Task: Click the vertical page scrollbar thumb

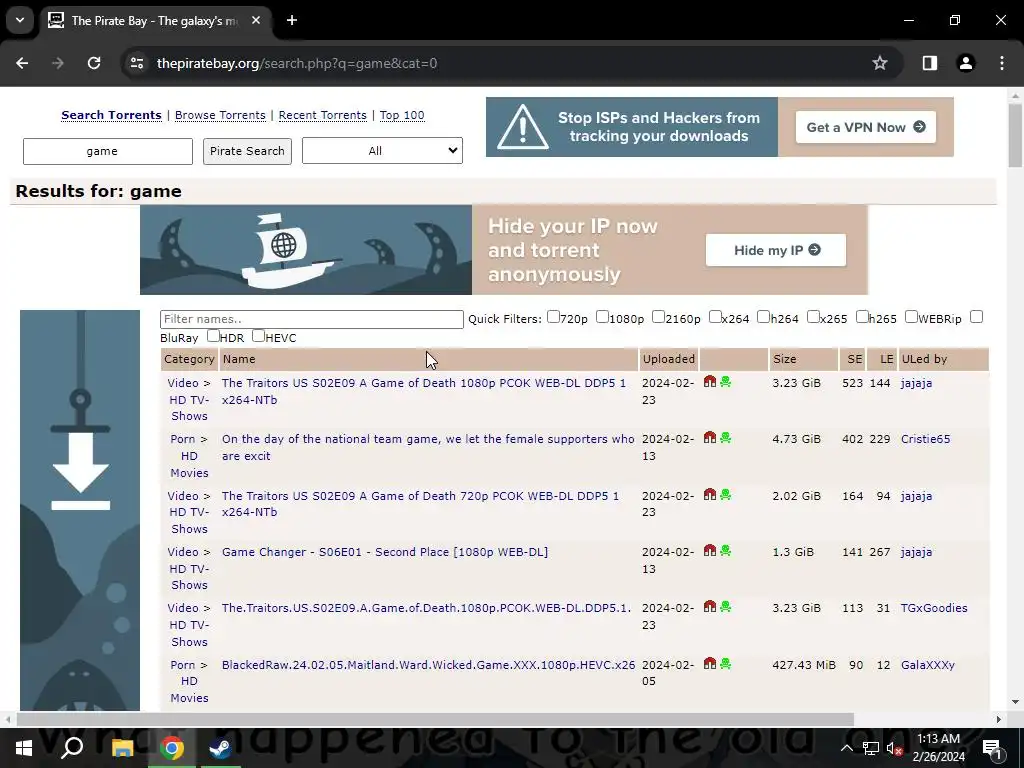Action: pyautogui.click(x=1015, y=135)
